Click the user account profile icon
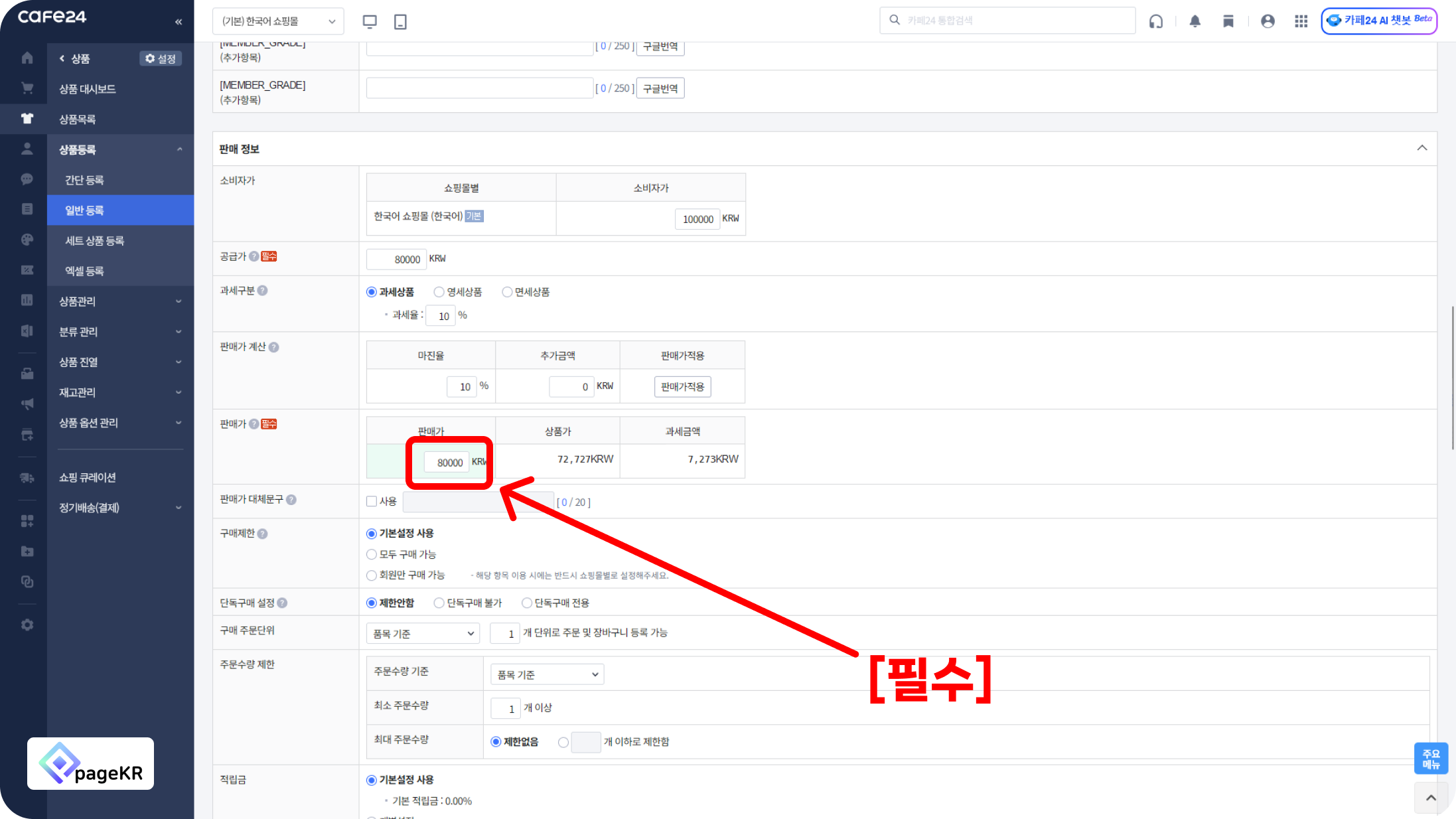Viewport: 1456px width, 819px height. pos(1268,21)
